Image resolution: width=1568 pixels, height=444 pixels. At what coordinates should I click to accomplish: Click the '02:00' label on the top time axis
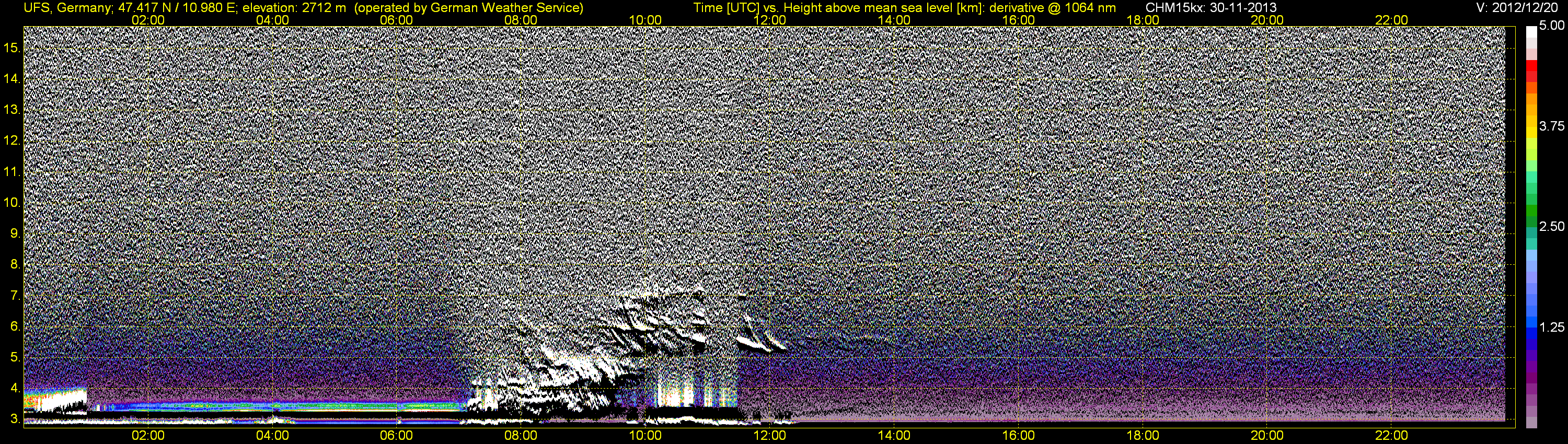coord(148,20)
